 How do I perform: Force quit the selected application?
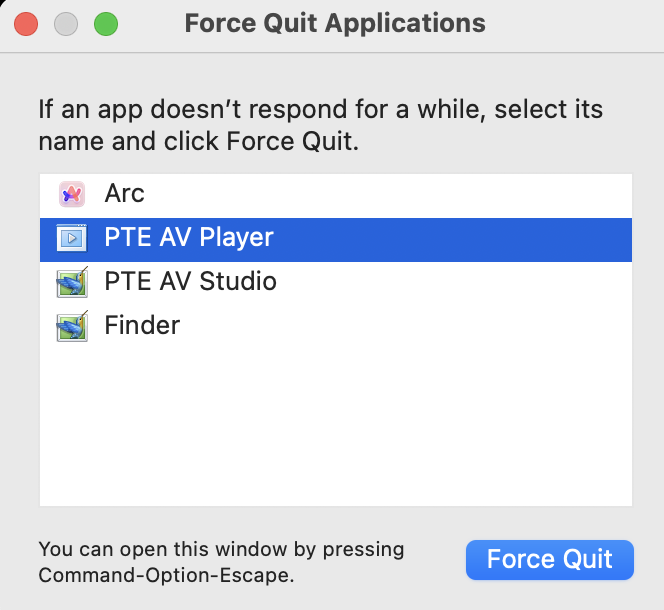[x=550, y=560]
